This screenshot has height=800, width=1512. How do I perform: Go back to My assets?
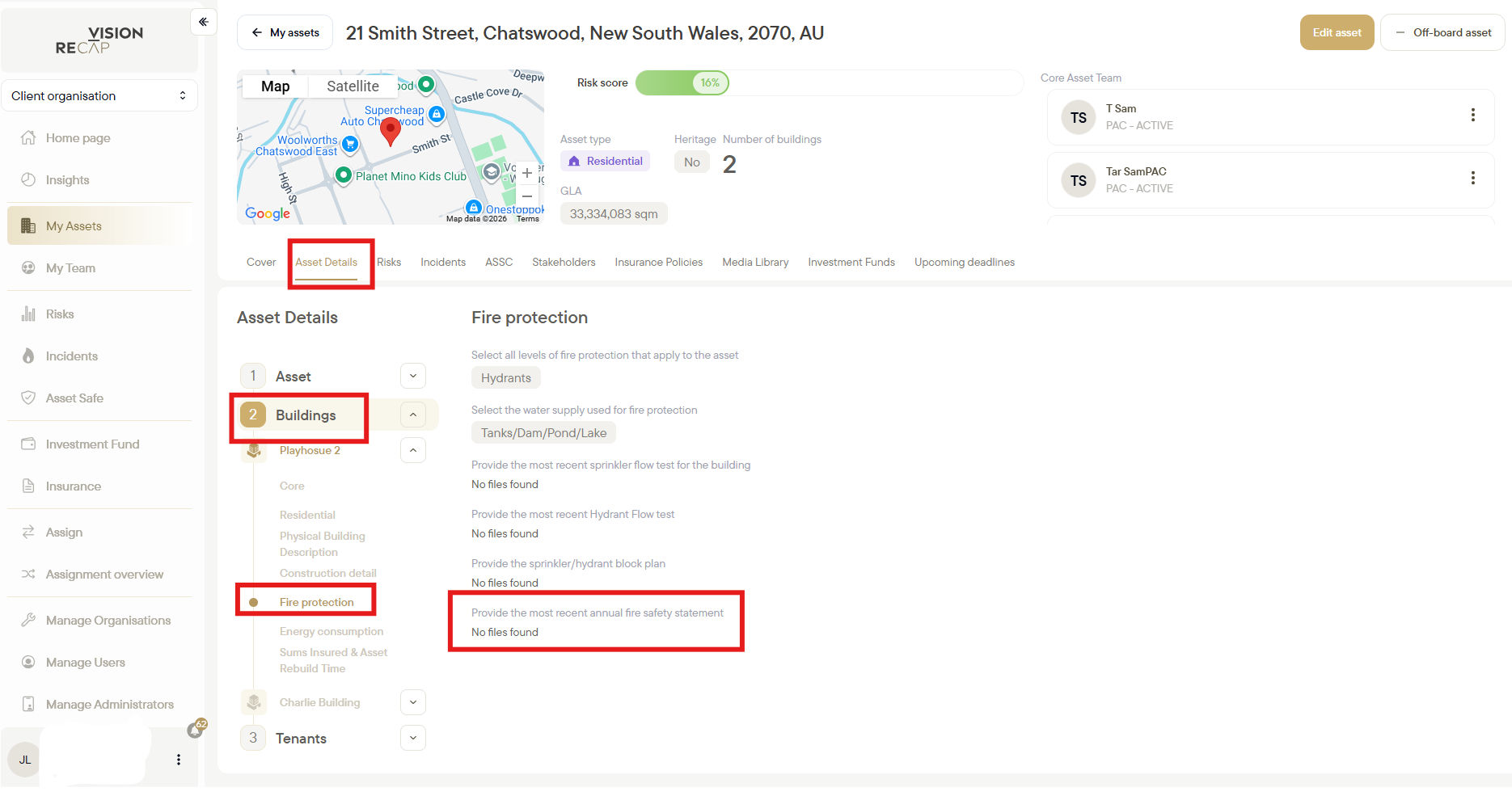(x=285, y=32)
